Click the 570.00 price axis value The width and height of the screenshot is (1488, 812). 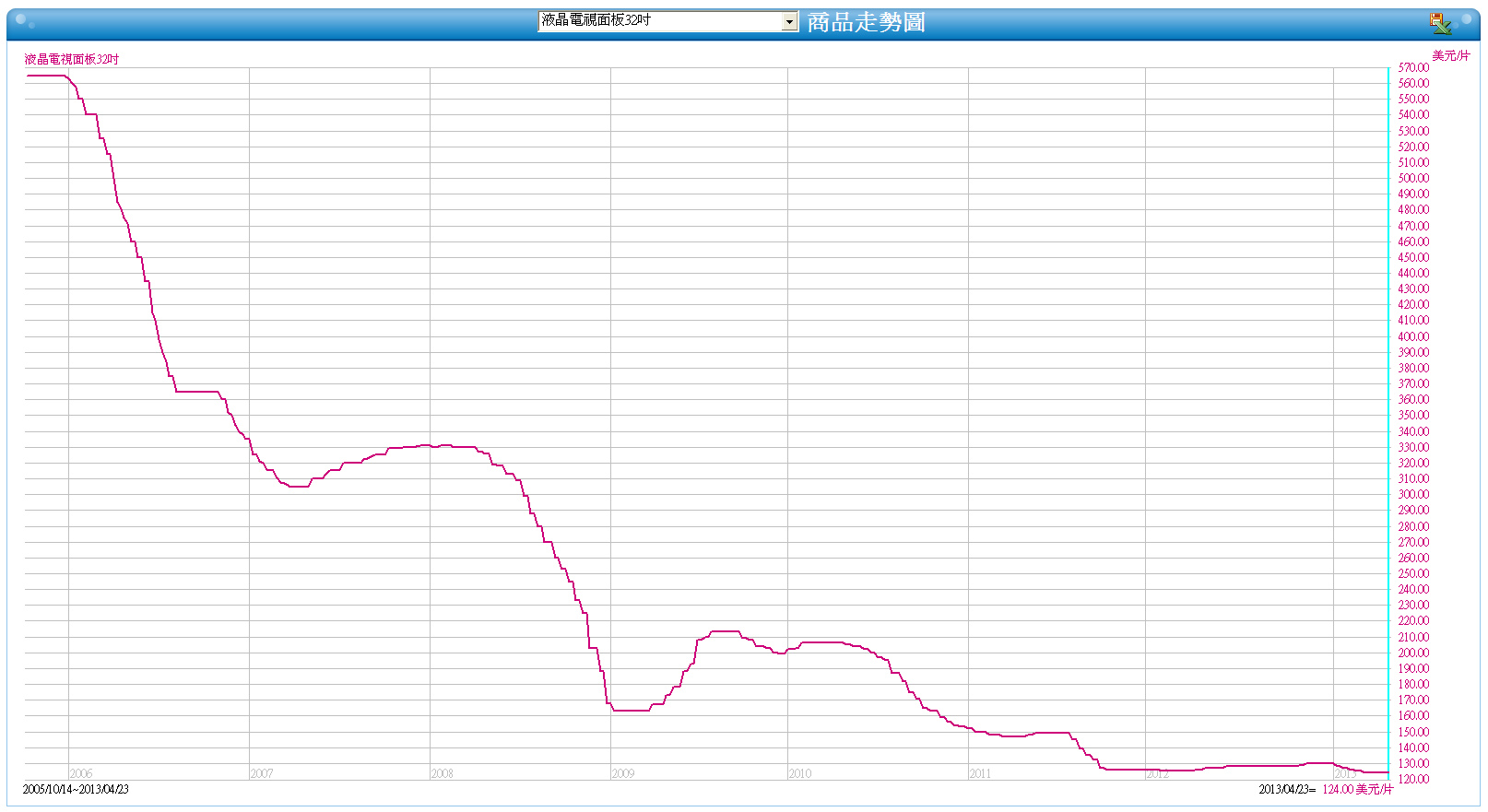[1413, 67]
